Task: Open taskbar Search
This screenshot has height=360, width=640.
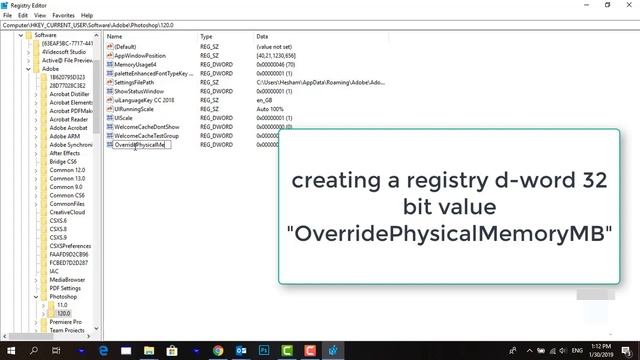Action: pyautogui.click(x=34, y=351)
